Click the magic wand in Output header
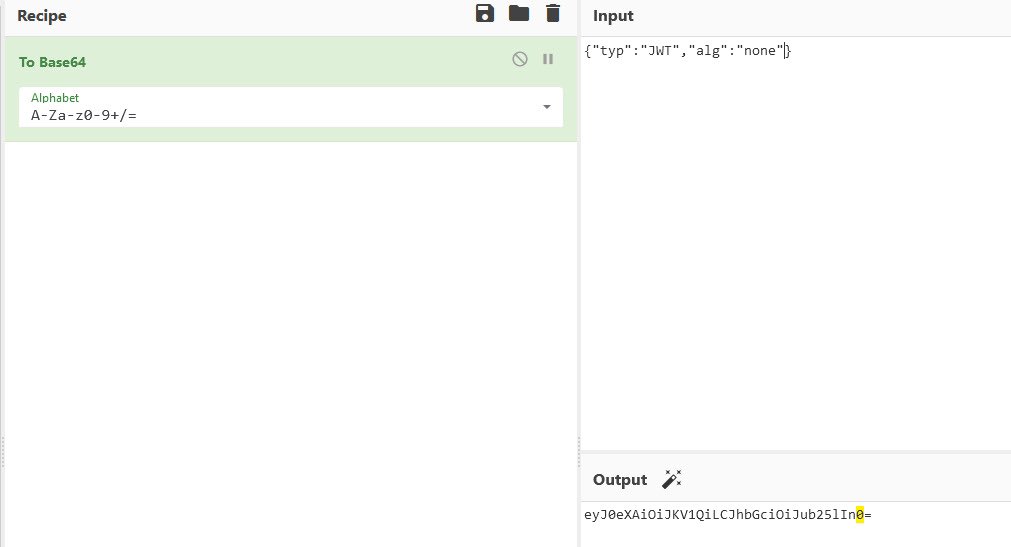Viewport: 1011px width, 547px height. 671,479
